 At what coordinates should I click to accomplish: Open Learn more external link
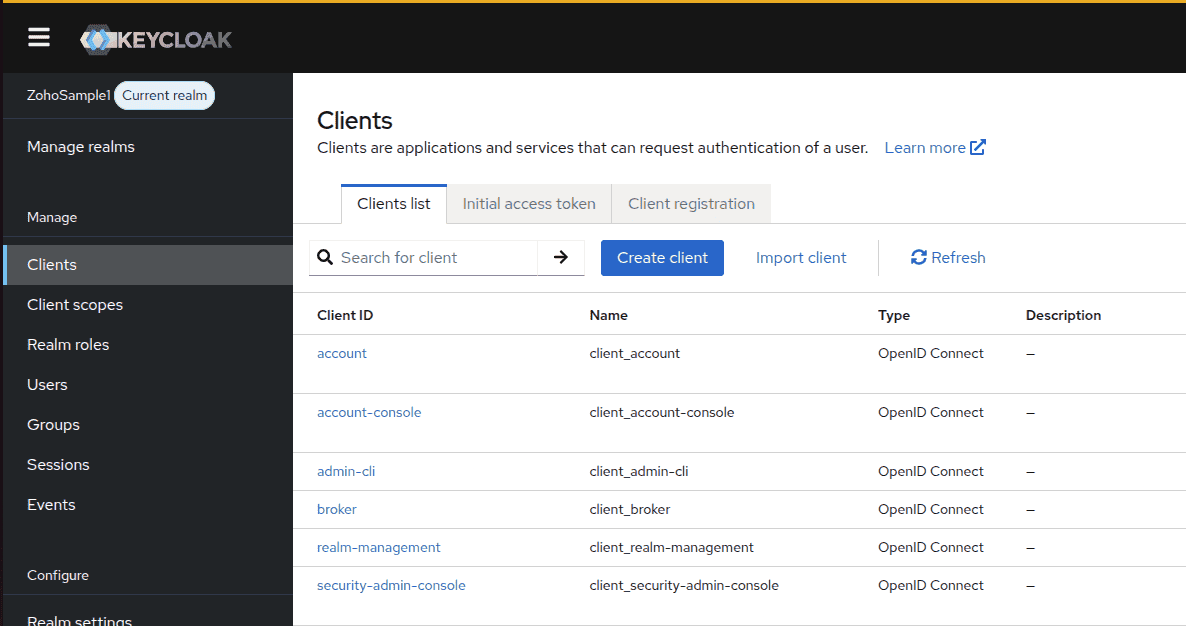(x=935, y=148)
